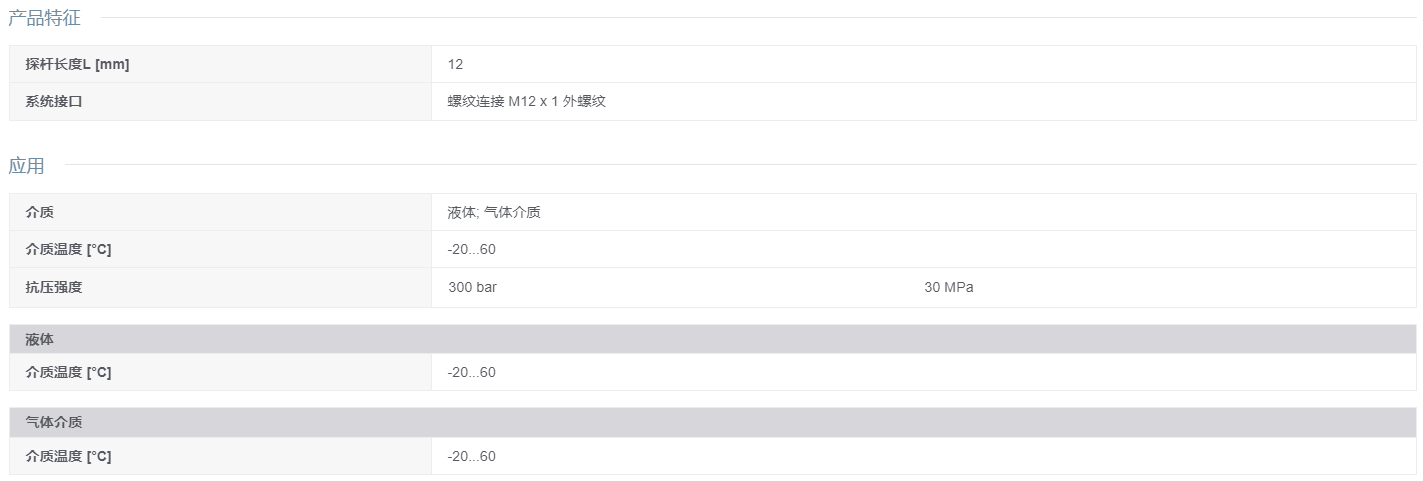Image resolution: width=1423 pixels, height=481 pixels.
Task: Select the 介质 row label
Action: (x=39, y=212)
